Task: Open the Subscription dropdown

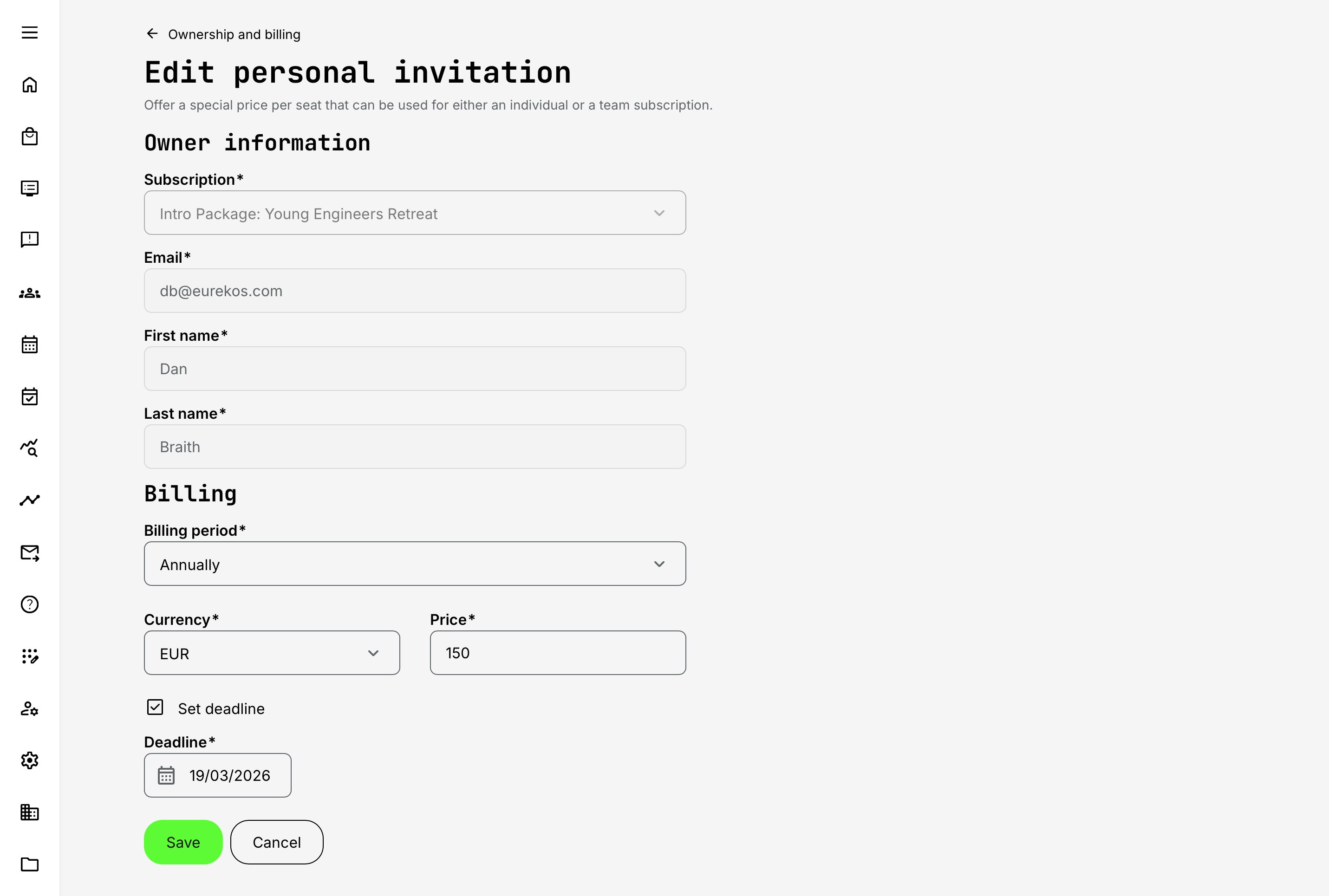Action: [x=414, y=213]
